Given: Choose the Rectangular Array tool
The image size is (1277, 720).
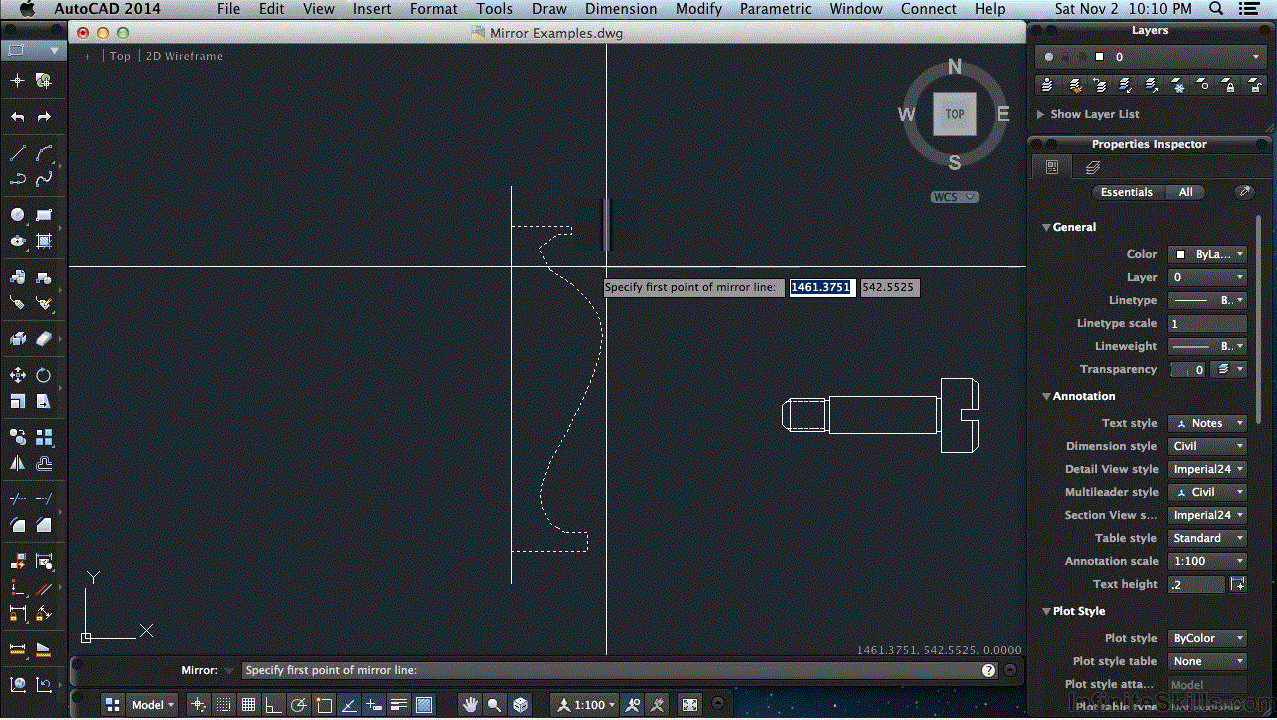Looking at the screenshot, I should pos(44,437).
